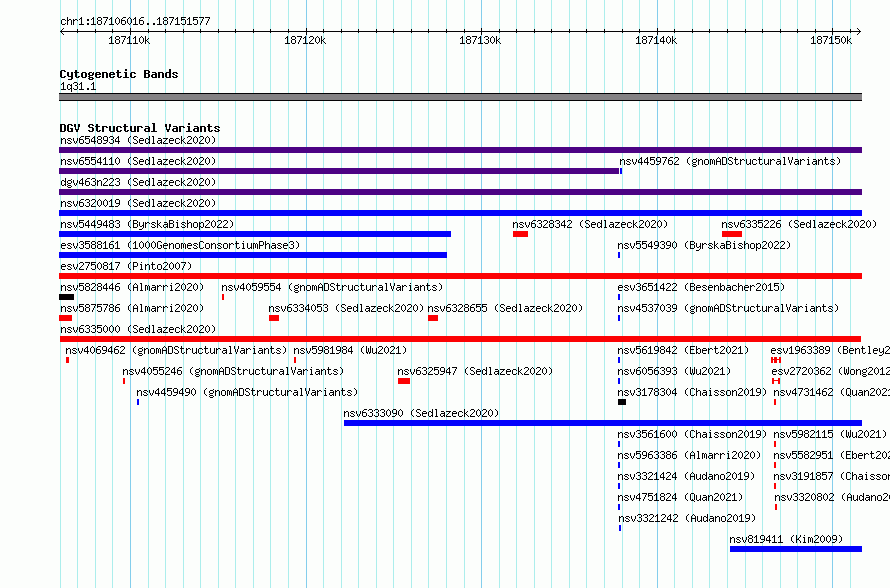Screen dimensions: 890x588
Task: Click the DGV Structural Variants track title
Action: click(140, 128)
